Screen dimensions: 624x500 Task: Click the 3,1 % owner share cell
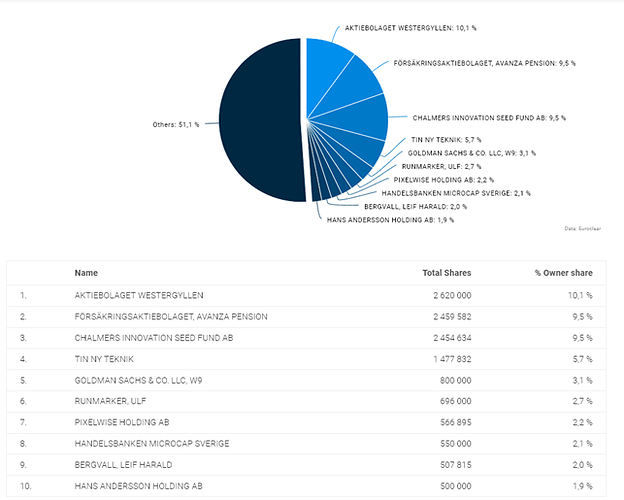pyautogui.click(x=583, y=380)
